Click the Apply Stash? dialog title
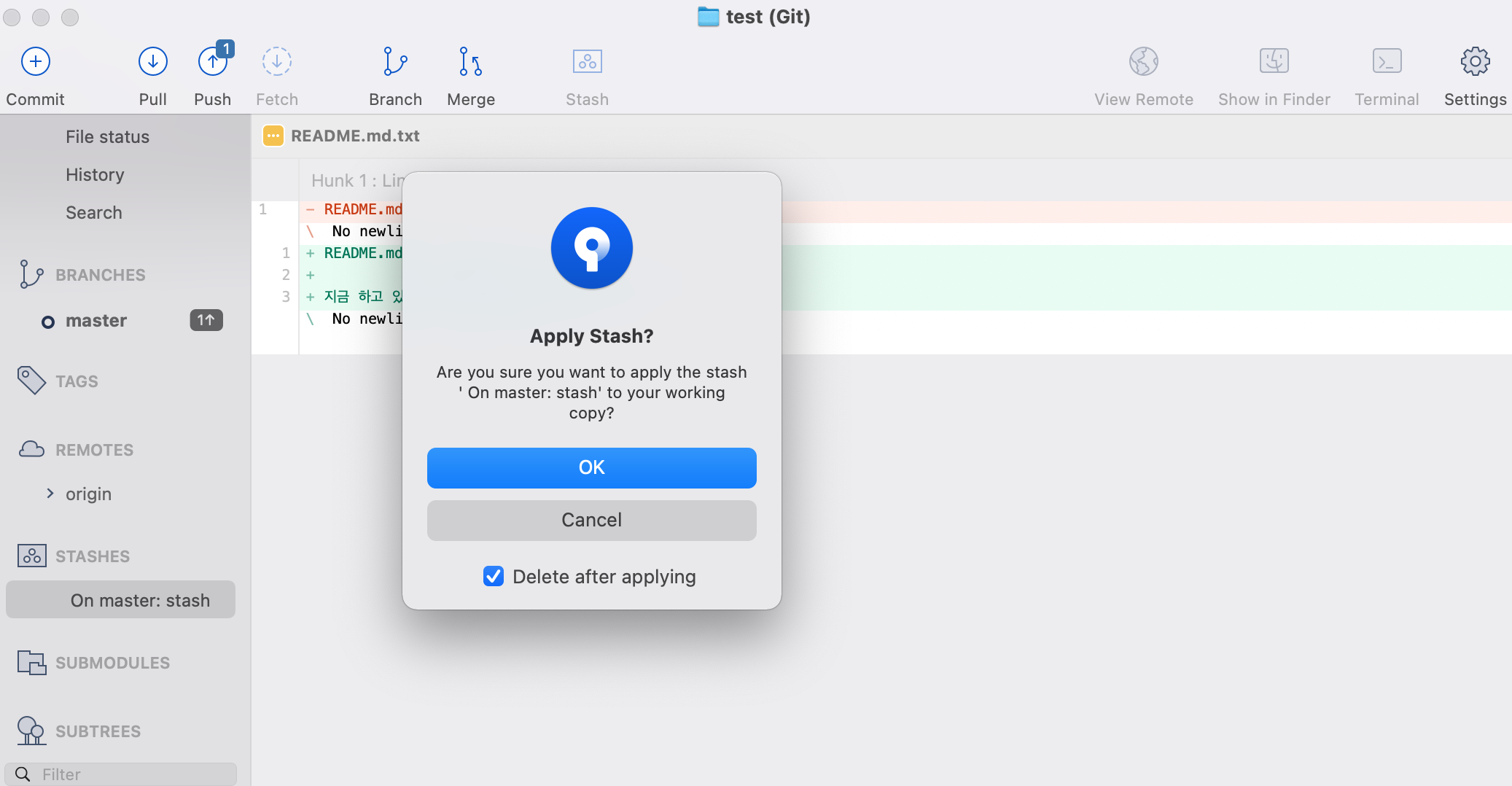This screenshot has width=1512, height=786. 591,336
